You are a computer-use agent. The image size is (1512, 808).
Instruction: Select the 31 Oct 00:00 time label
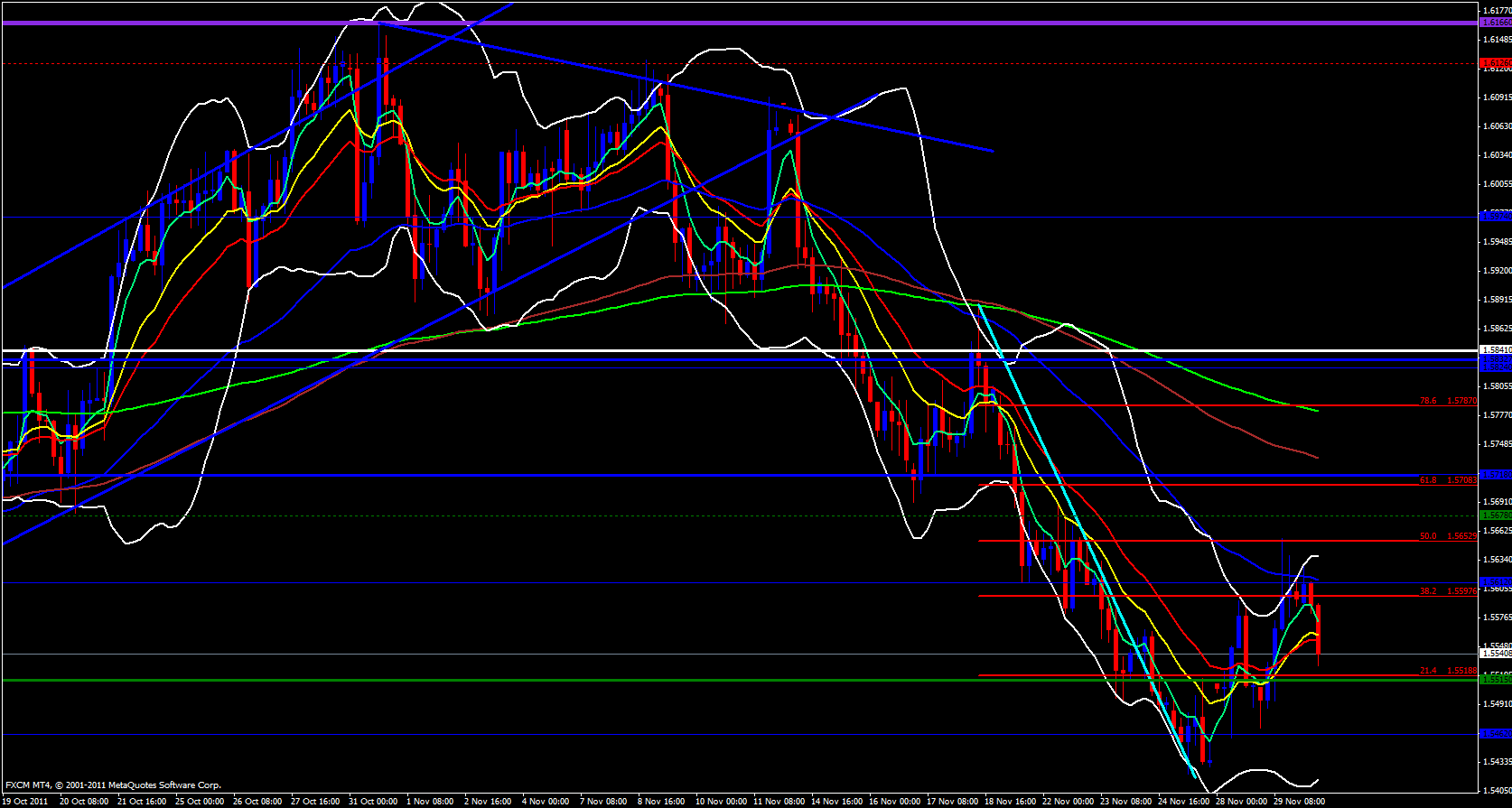tap(373, 802)
